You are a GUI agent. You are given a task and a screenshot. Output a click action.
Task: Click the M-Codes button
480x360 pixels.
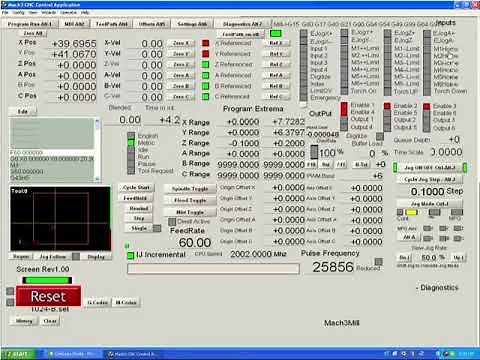(126, 302)
